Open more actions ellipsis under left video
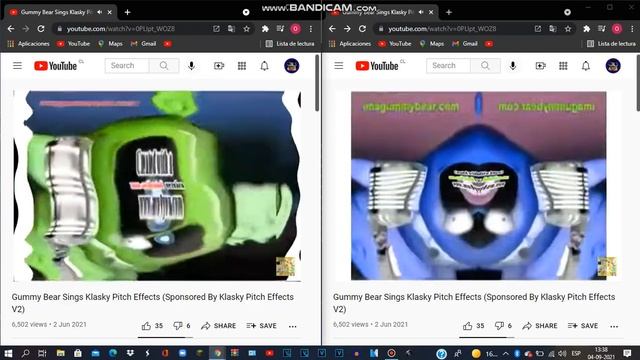This screenshot has width=640, height=360. pos(293,327)
